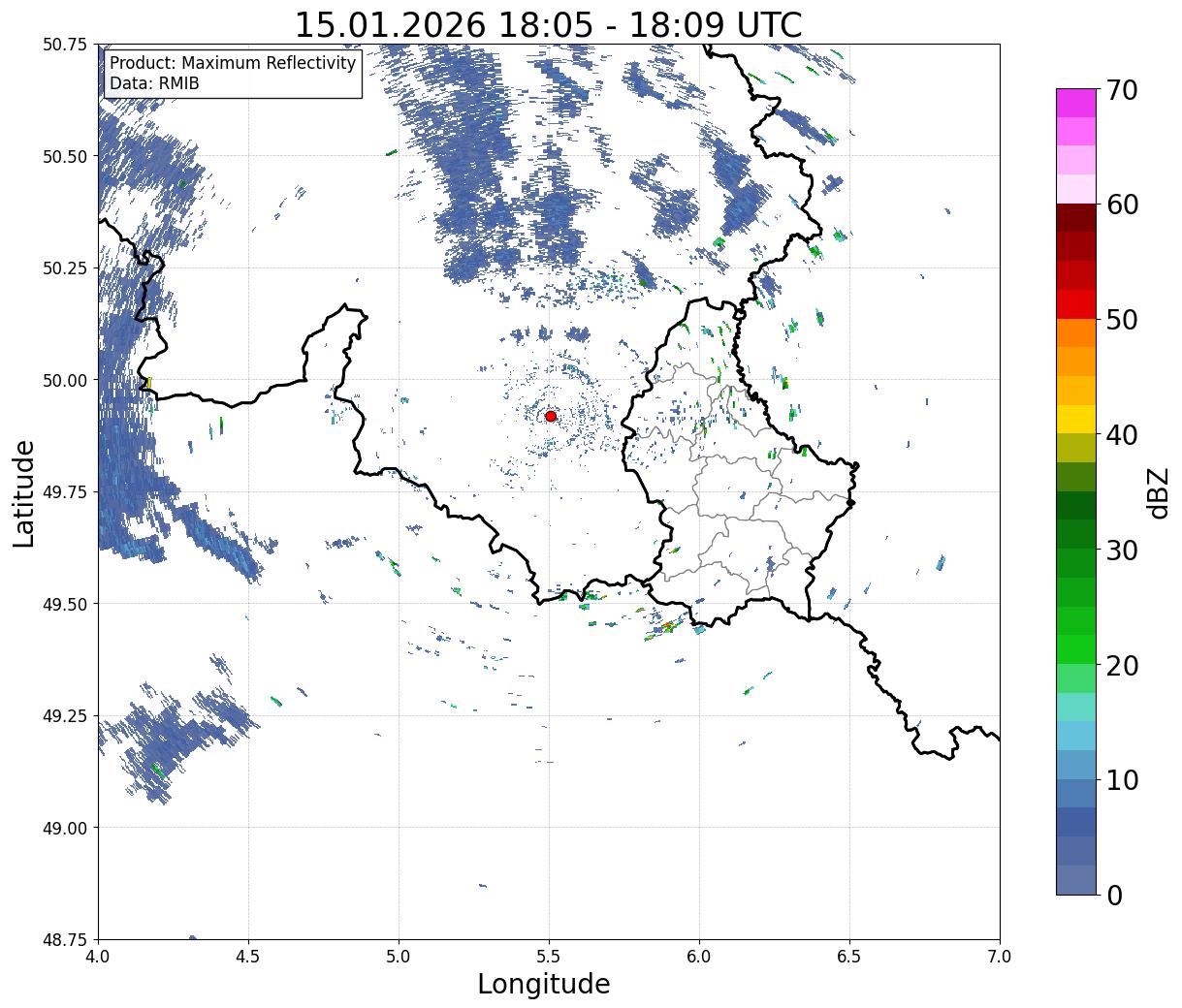The height and width of the screenshot is (1008, 1182).
Task: Pick the yellow colorbar segment above 40
Action: pos(1076,419)
